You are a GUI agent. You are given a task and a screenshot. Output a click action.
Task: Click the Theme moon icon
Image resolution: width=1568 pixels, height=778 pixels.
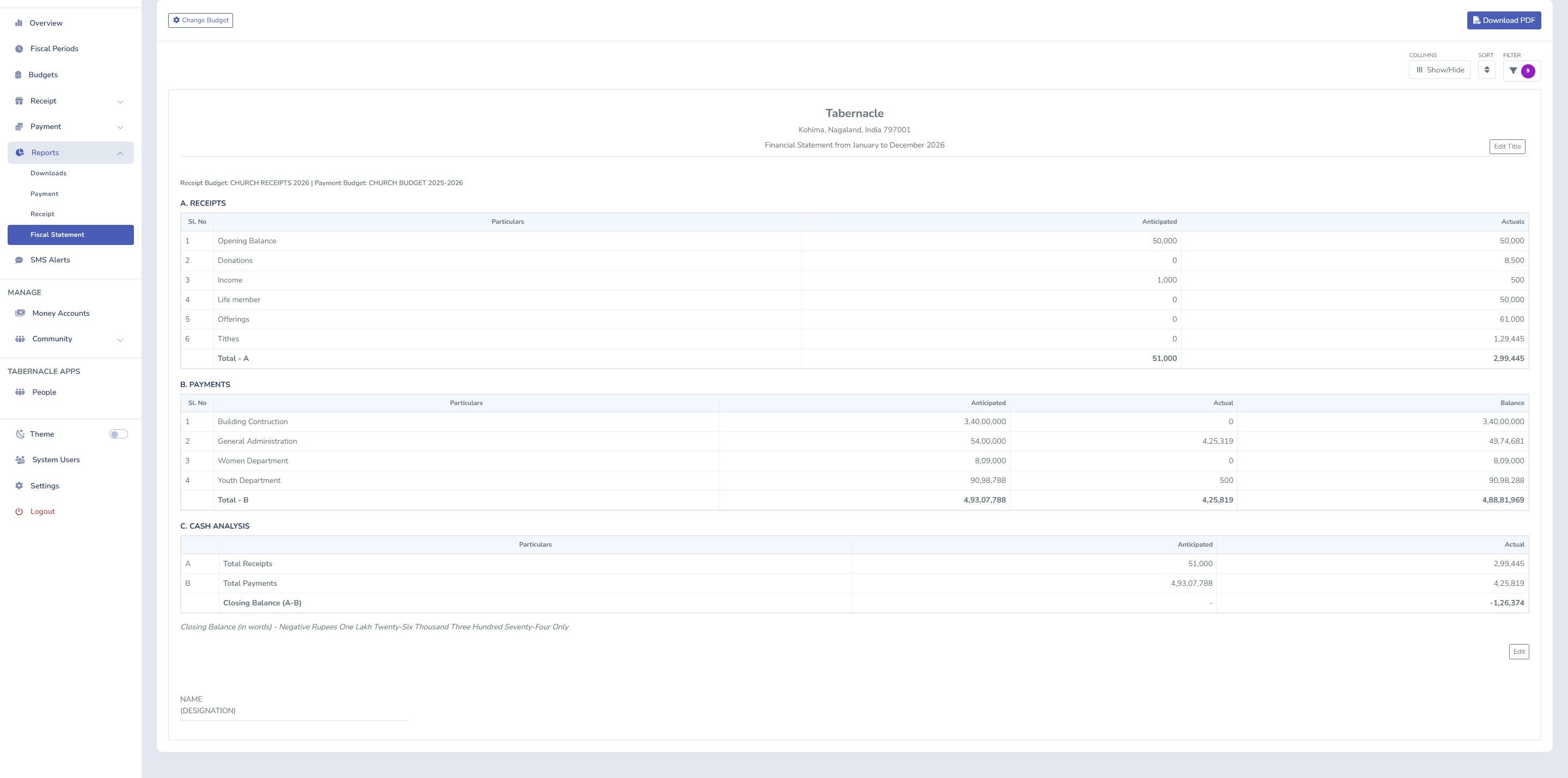tap(20, 434)
